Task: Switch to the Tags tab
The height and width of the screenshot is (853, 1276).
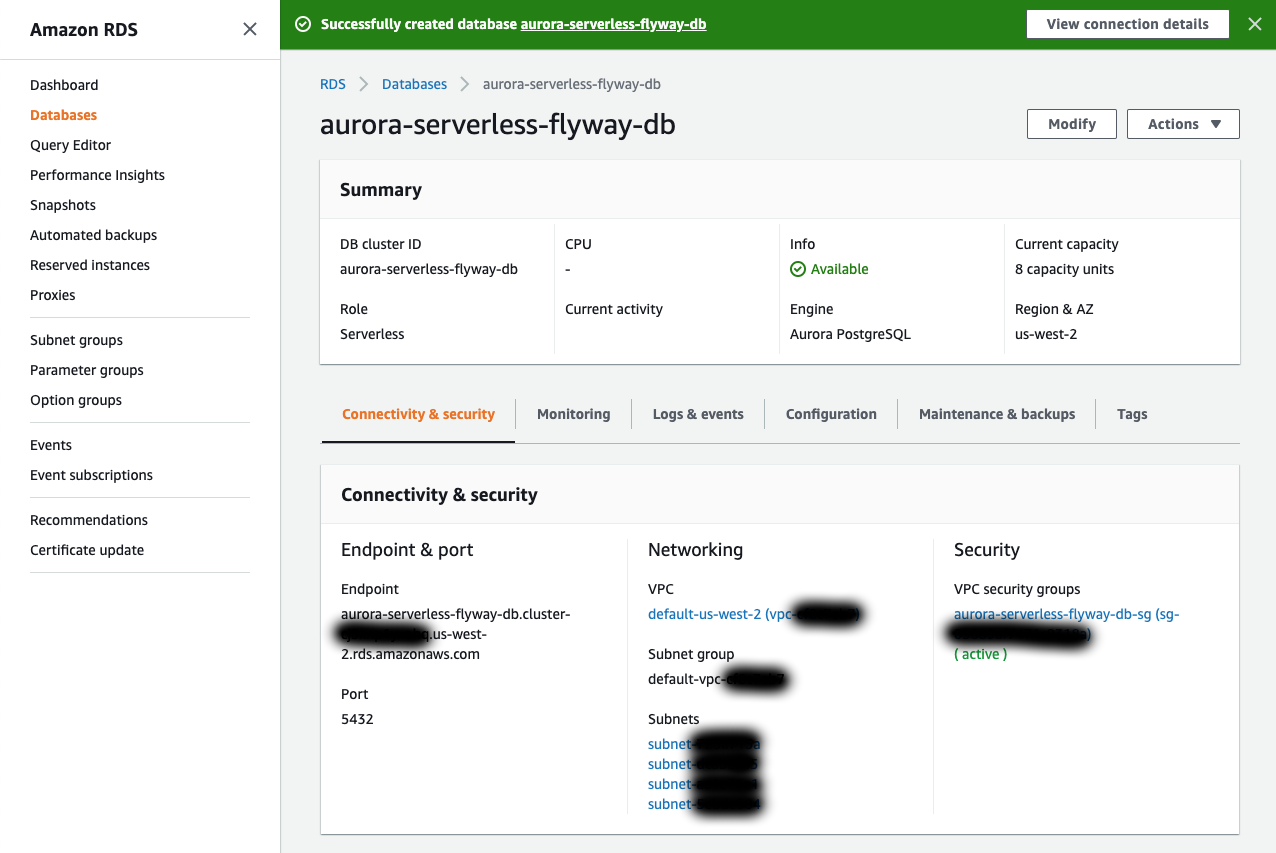Action: (x=1132, y=414)
